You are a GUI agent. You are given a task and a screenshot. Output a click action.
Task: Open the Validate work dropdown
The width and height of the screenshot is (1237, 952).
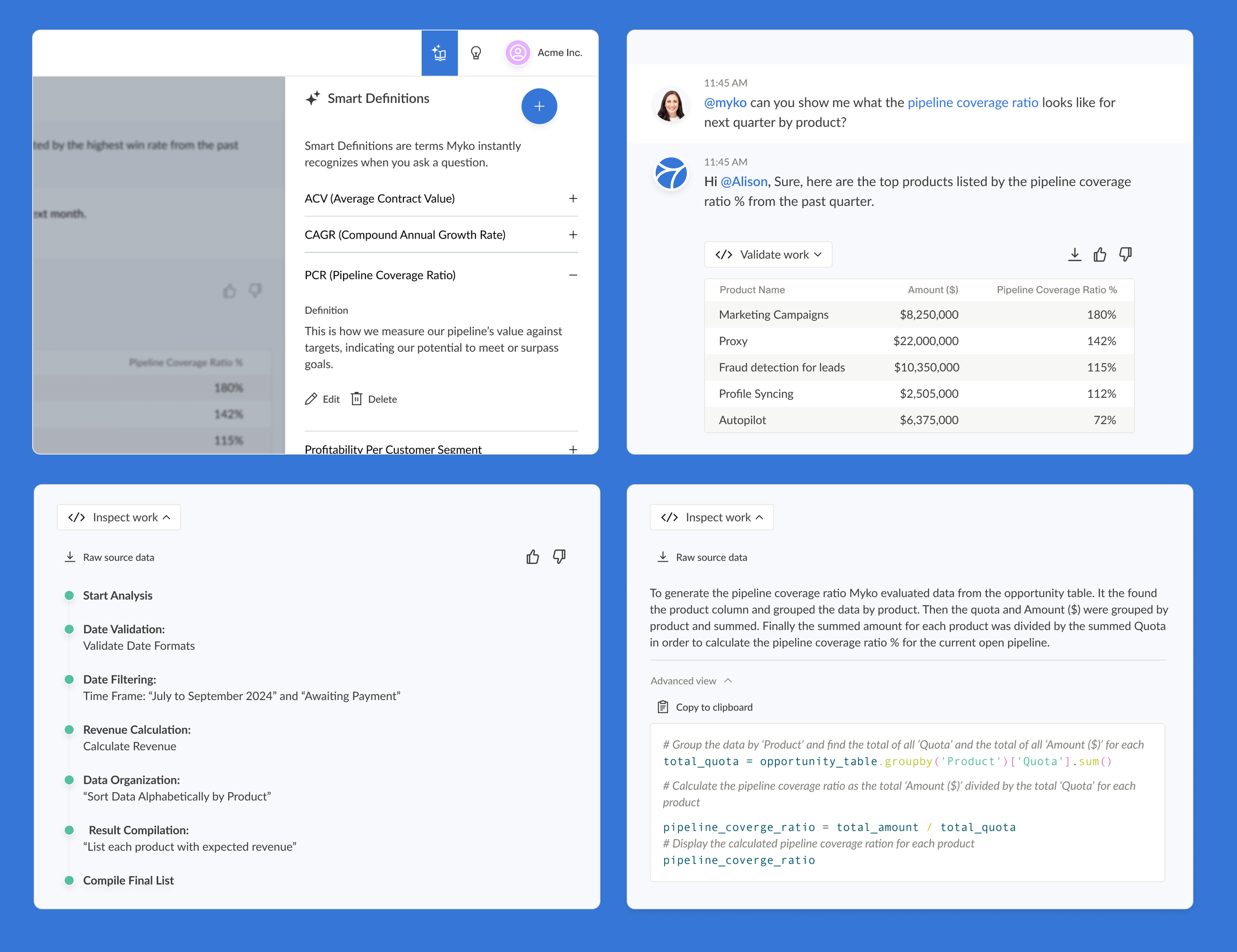[768, 254]
